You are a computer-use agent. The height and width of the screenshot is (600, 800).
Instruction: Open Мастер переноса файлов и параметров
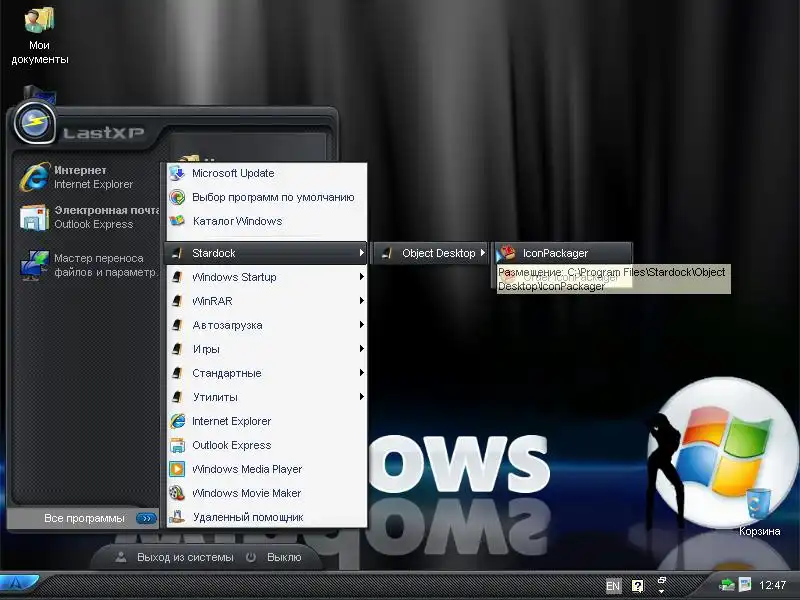(88, 265)
